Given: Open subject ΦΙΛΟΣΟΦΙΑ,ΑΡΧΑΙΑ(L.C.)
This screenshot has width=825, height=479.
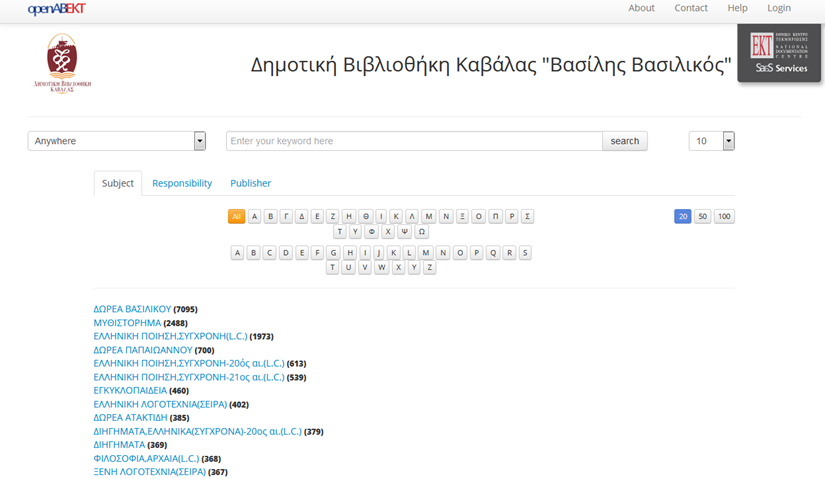Looking at the screenshot, I should click(x=146, y=458).
